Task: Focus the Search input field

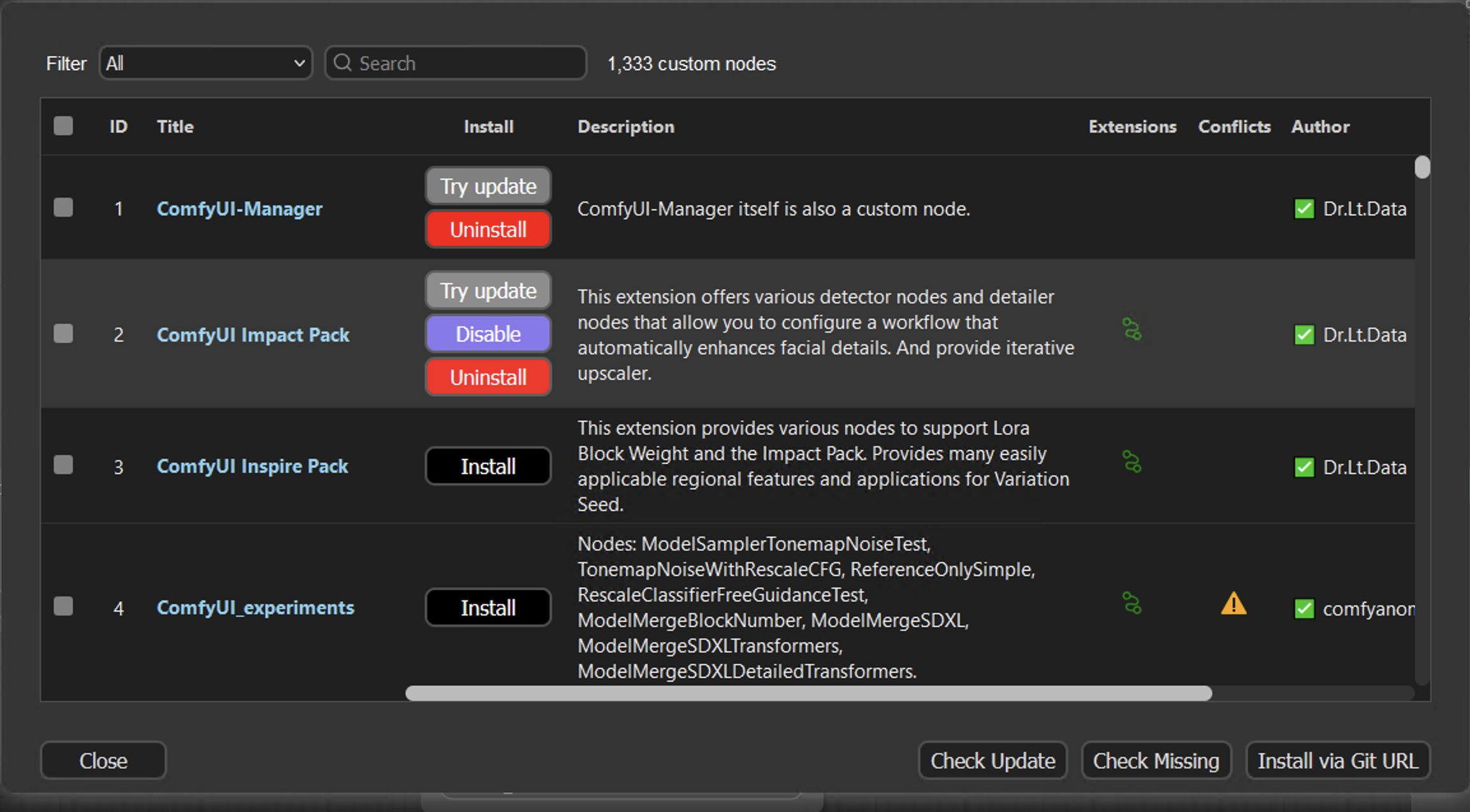Action: coord(456,63)
